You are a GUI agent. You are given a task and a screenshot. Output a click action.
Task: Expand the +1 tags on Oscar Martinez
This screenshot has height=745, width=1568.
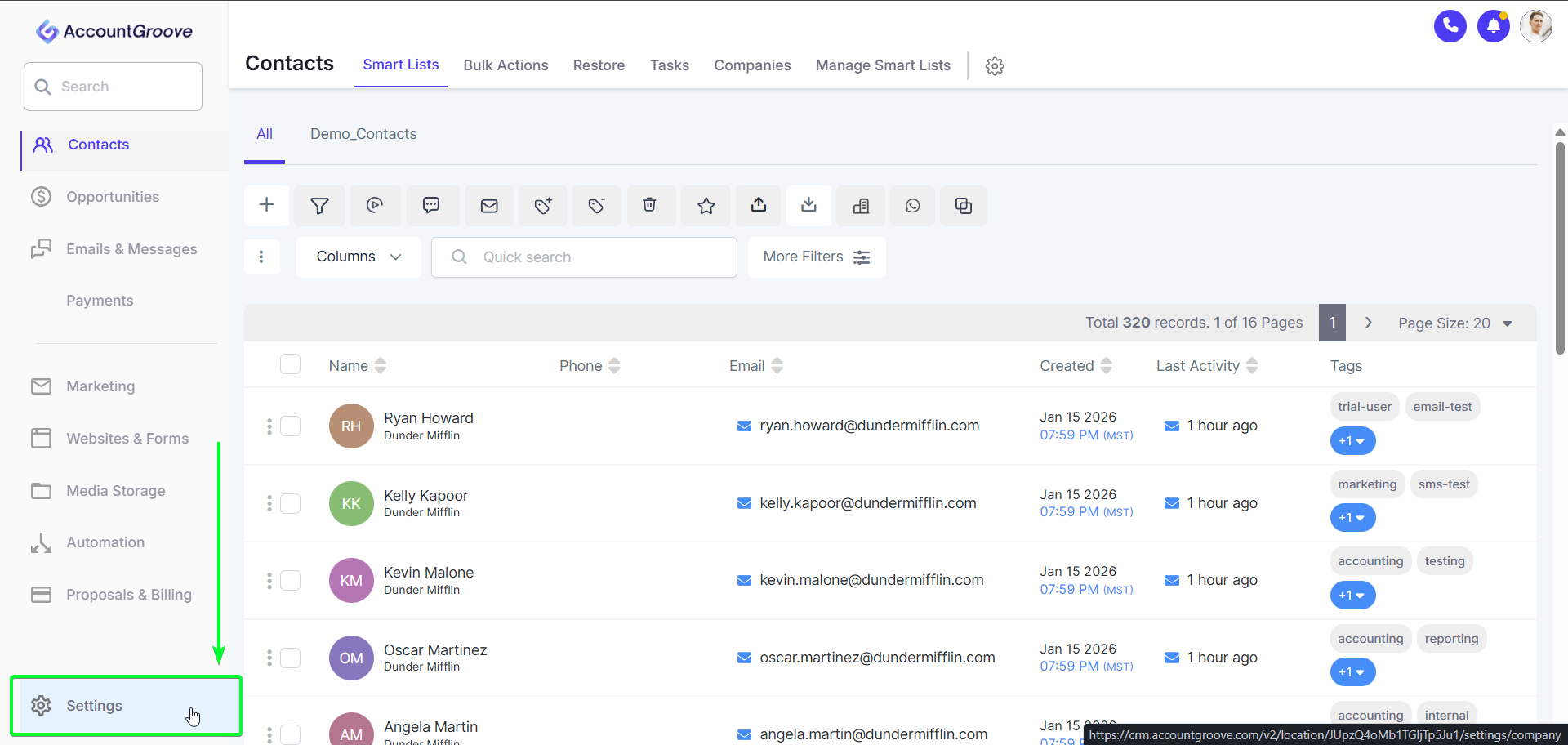click(1352, 672)
